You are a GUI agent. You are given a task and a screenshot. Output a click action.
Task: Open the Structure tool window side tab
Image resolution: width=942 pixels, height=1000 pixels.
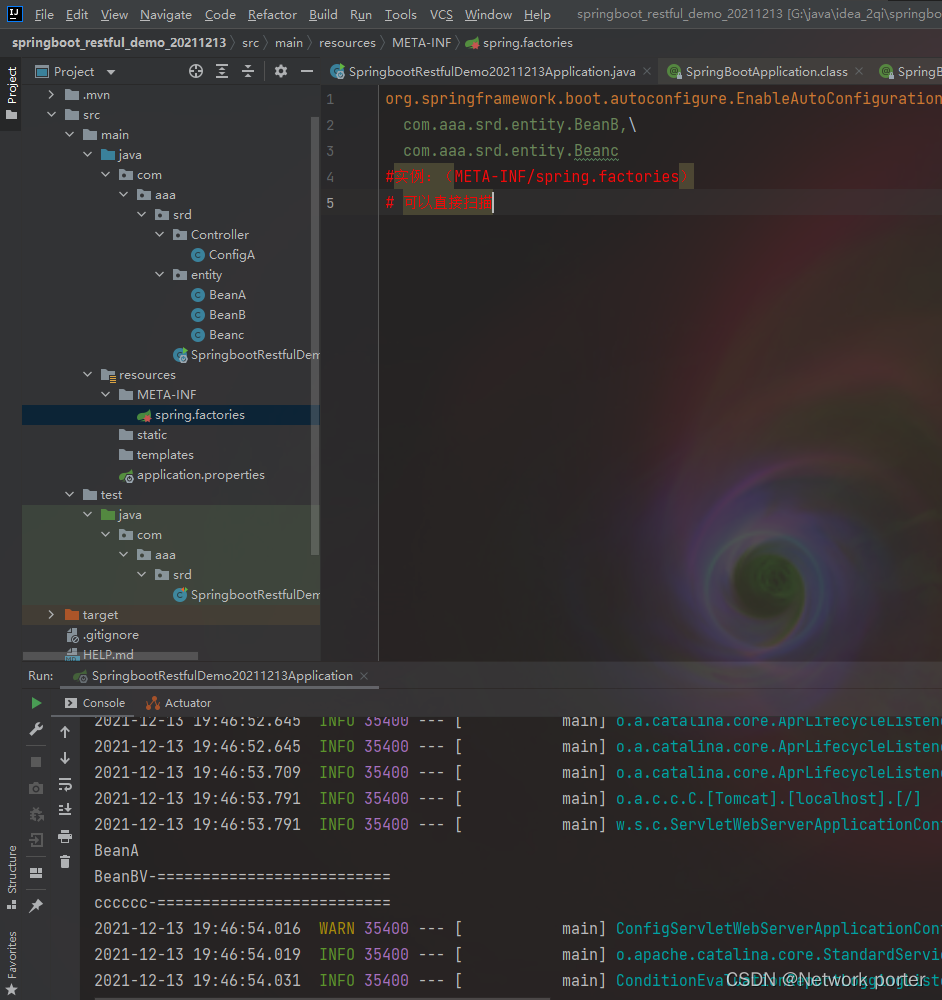click(11, 877)
